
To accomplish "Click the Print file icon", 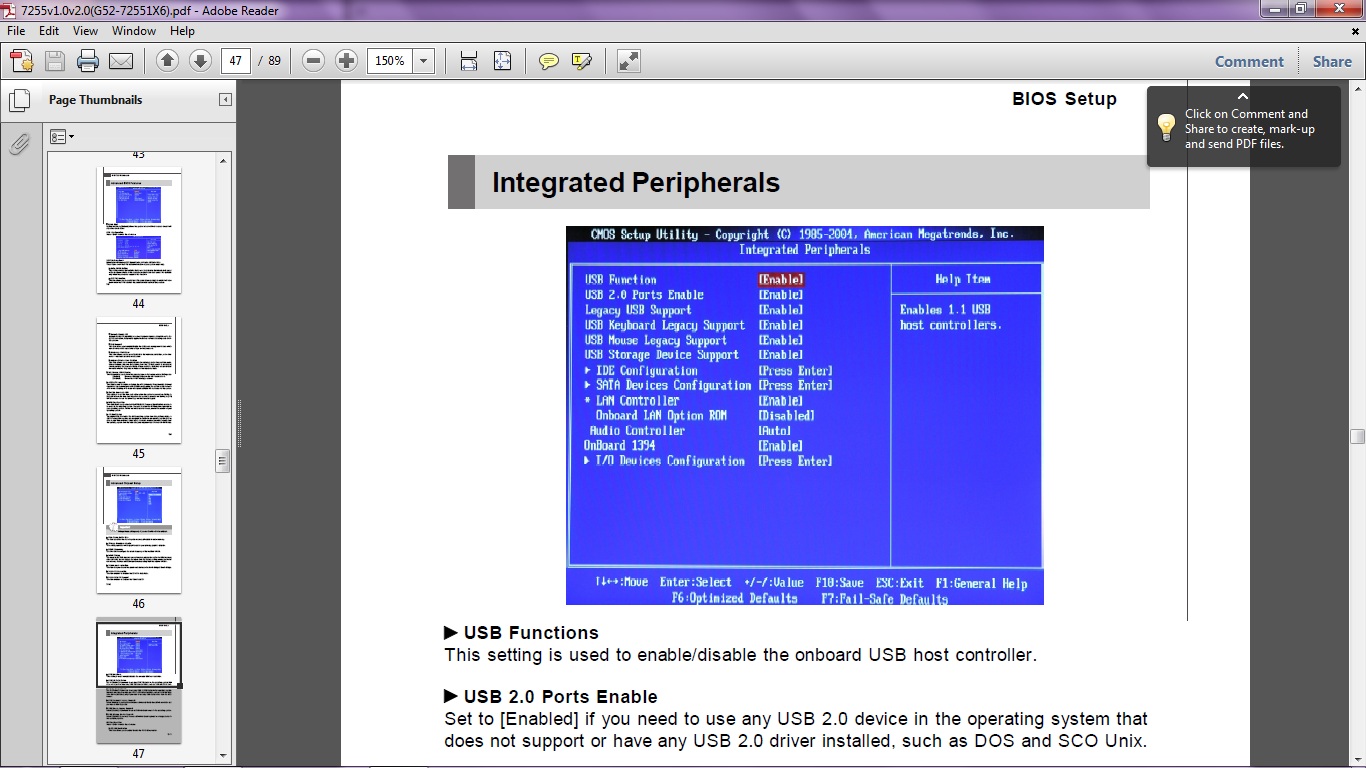I will coord(88,61).
